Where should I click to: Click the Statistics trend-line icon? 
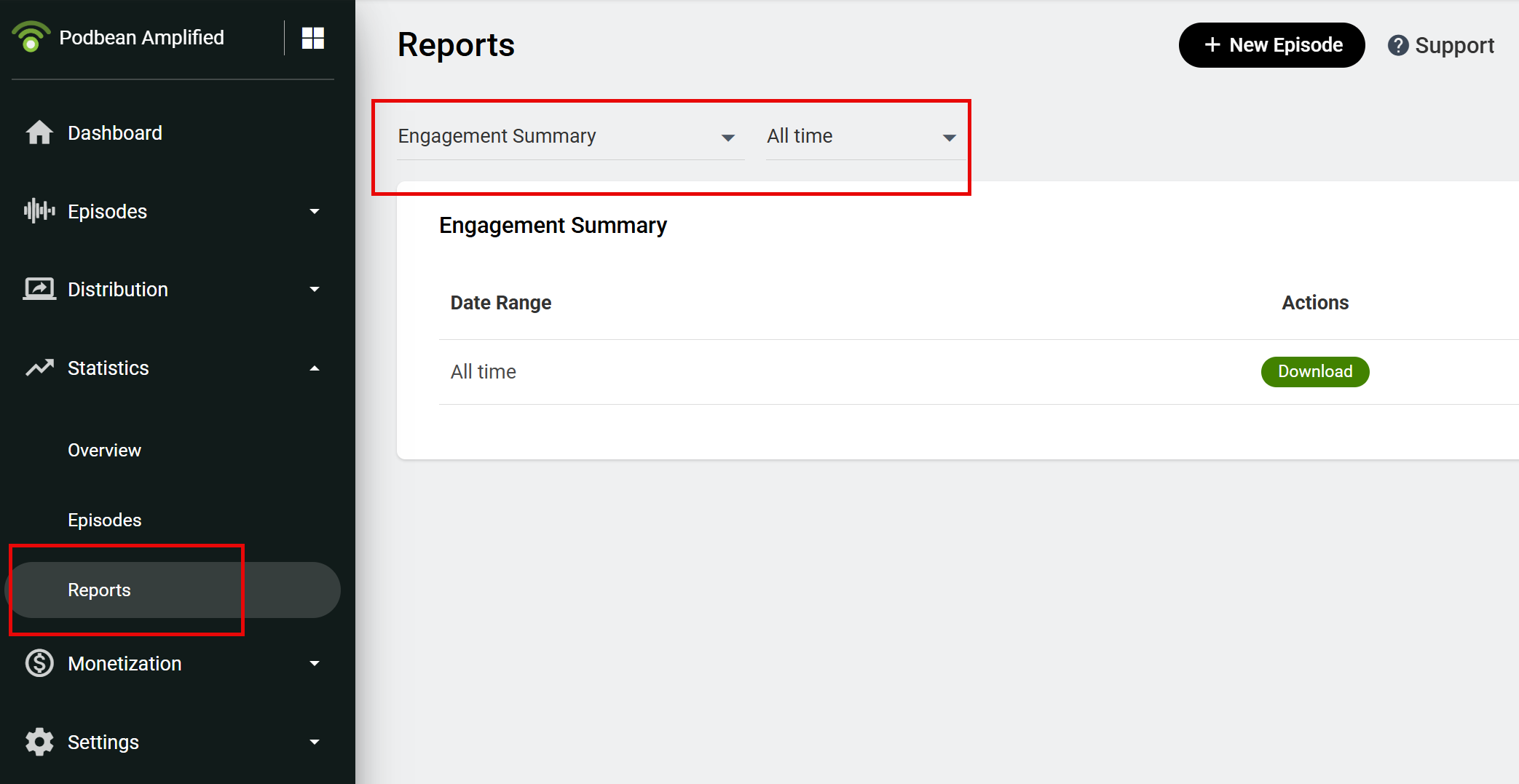coord(39,368)
